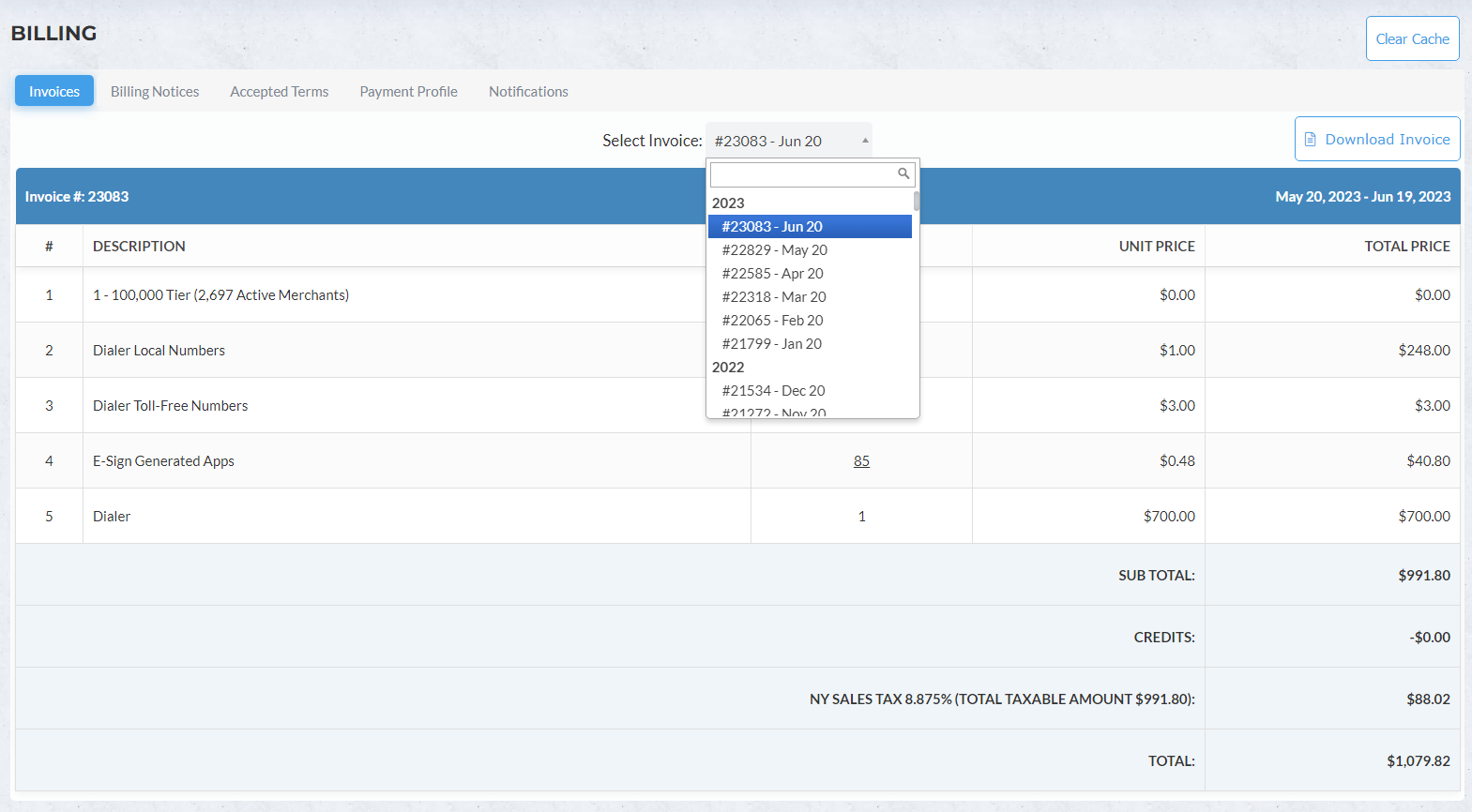Select highlighted invoice #23083 - Jun 20

772,227
